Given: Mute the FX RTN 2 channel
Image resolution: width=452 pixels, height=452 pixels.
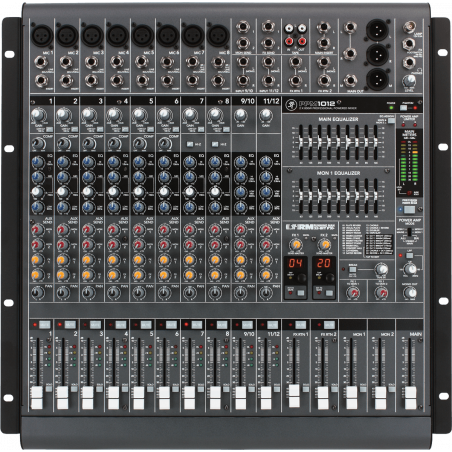Looking at the screenshot, I should [x=329, y=324].
